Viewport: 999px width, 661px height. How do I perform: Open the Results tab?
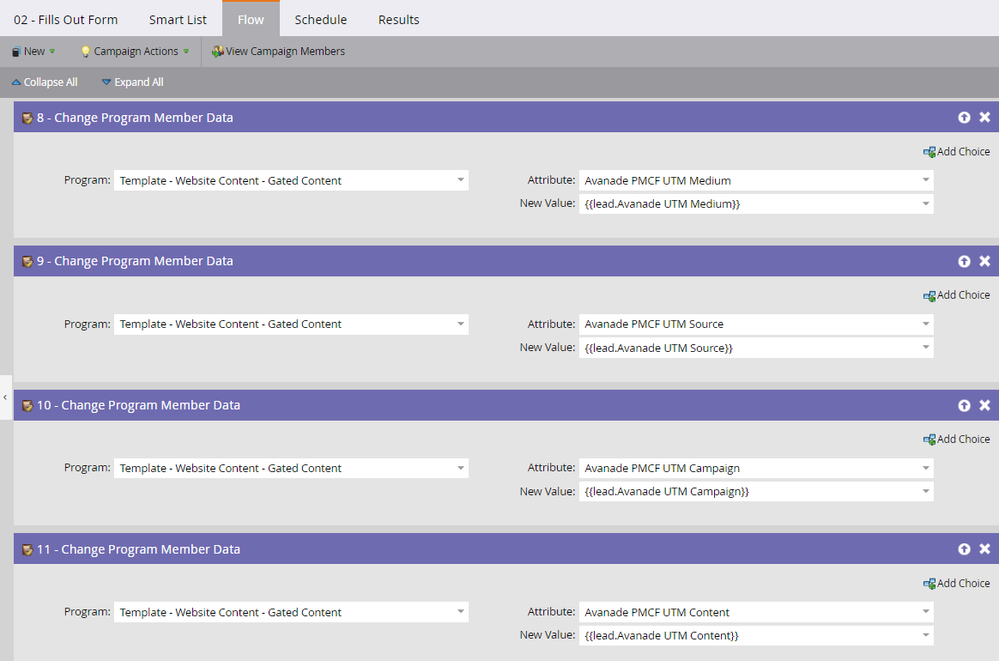point(398,19)
